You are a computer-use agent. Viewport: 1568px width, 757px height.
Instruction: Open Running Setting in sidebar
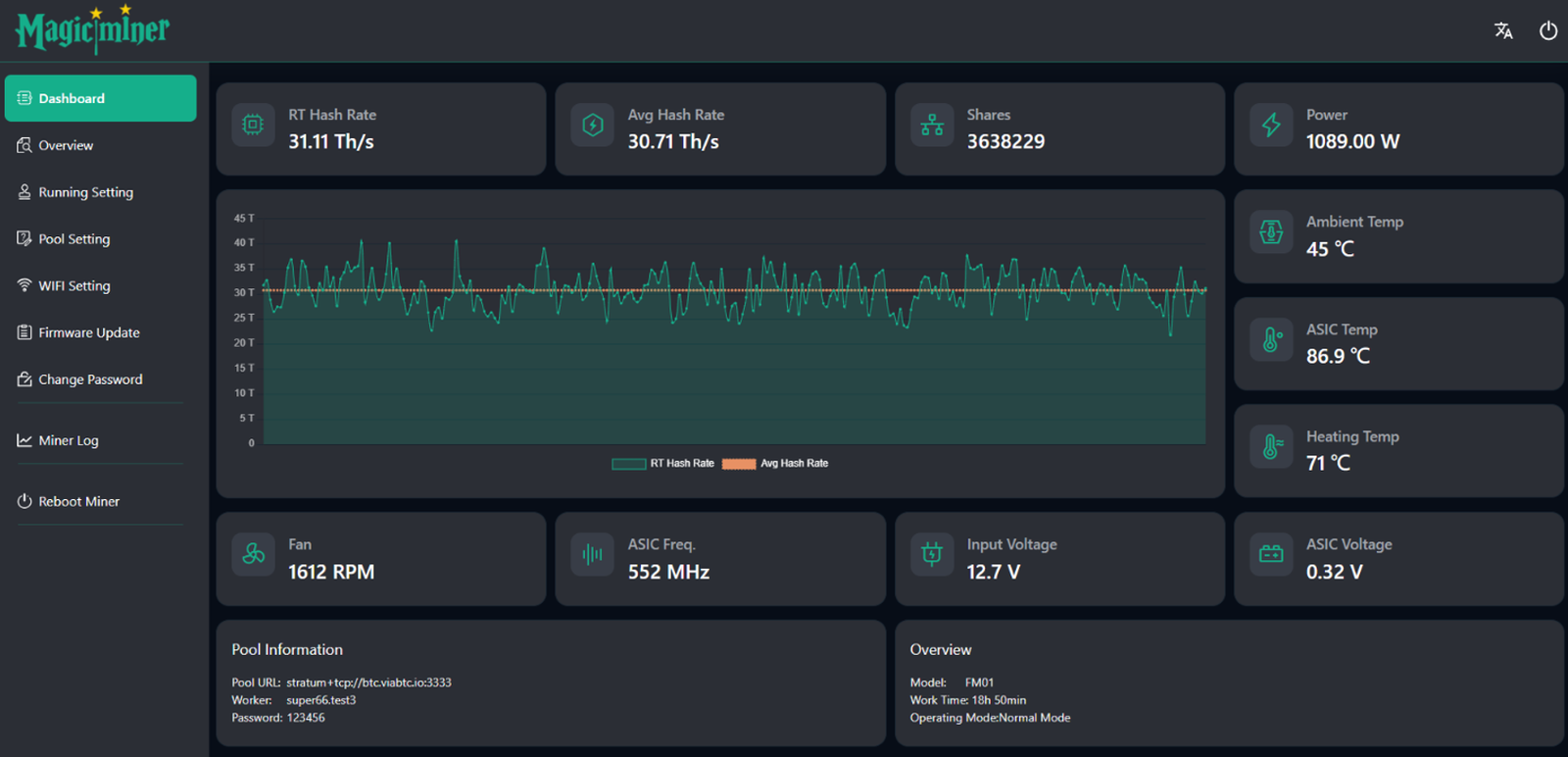(x=85, y=193)
